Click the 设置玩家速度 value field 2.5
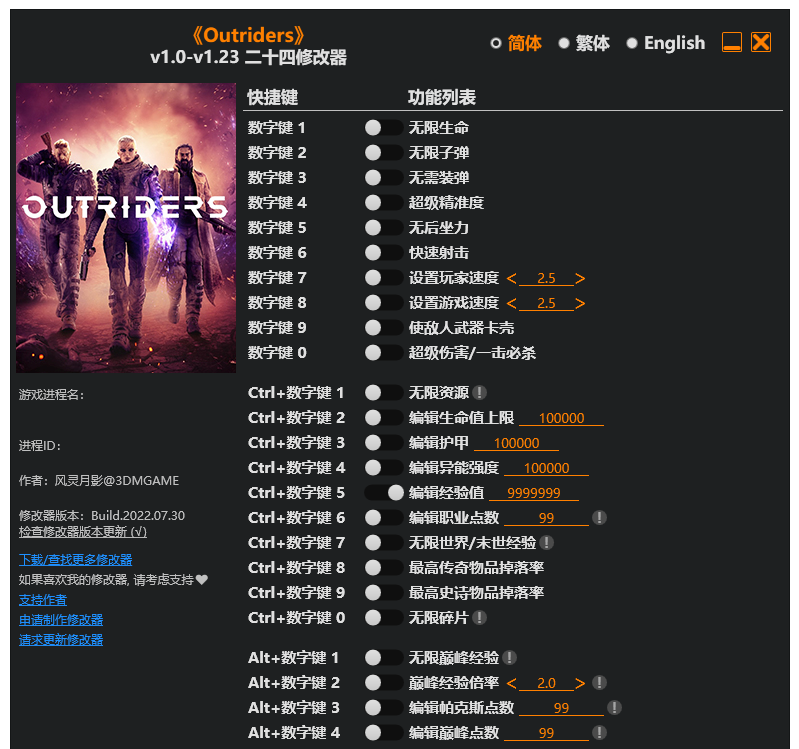 (x=546, y=278)
